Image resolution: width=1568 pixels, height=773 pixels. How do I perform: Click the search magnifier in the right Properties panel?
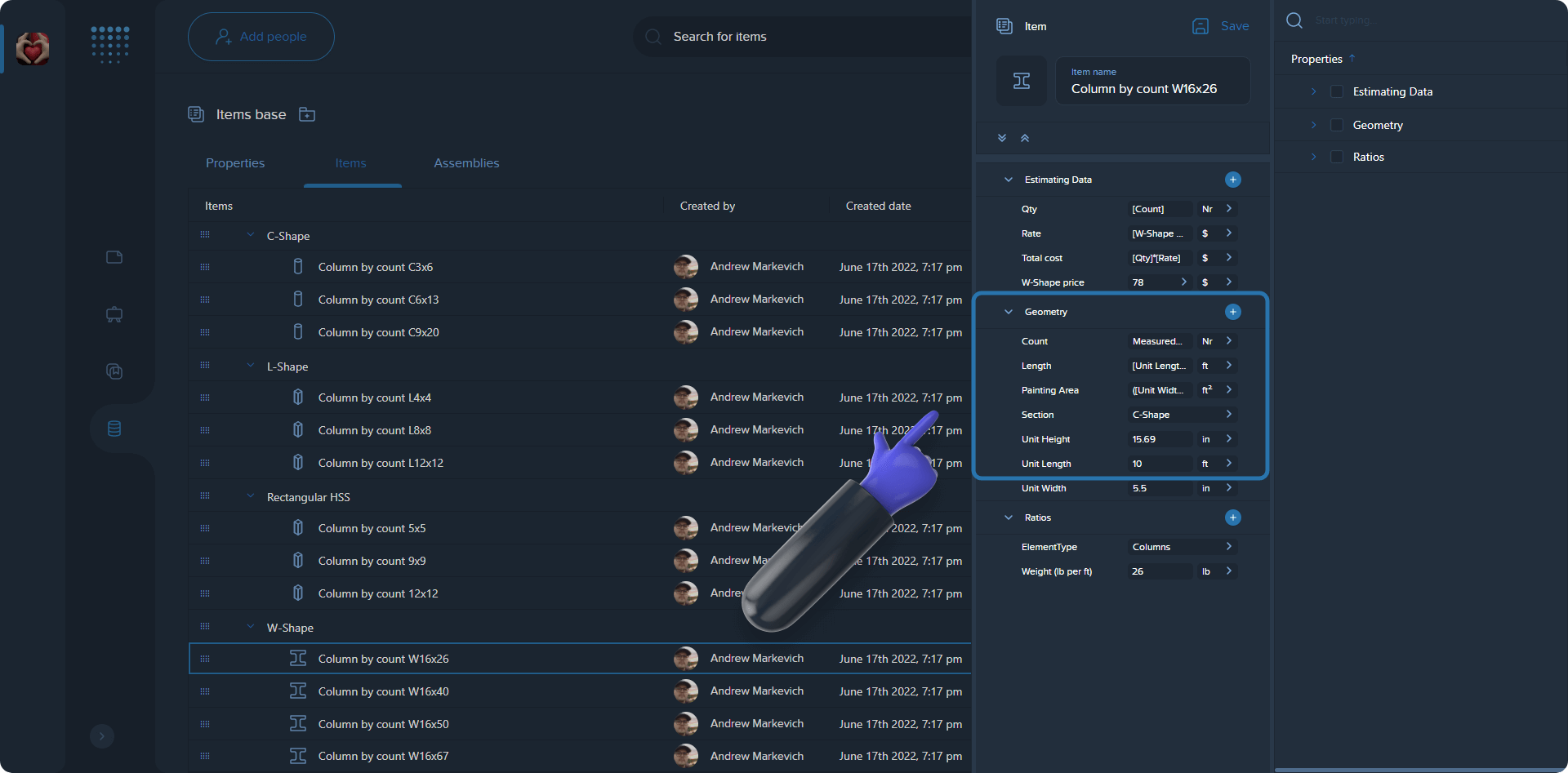tap(1294, 20)
